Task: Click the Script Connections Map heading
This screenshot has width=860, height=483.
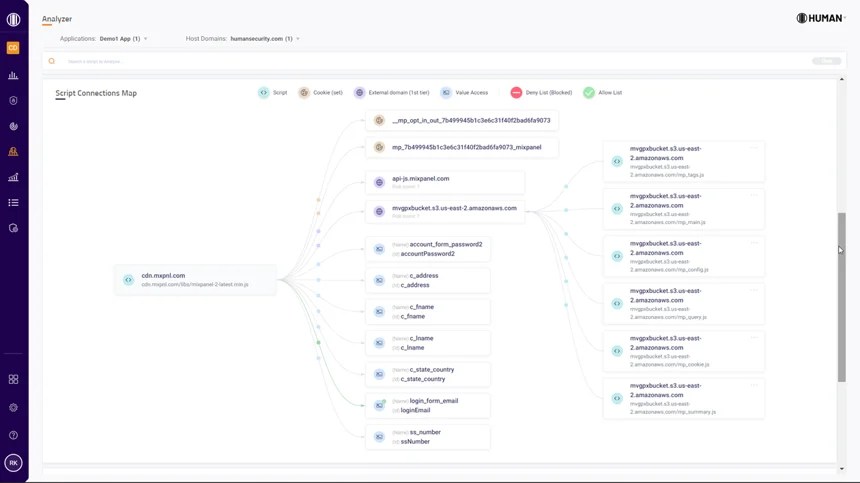Action: point(96,93)
